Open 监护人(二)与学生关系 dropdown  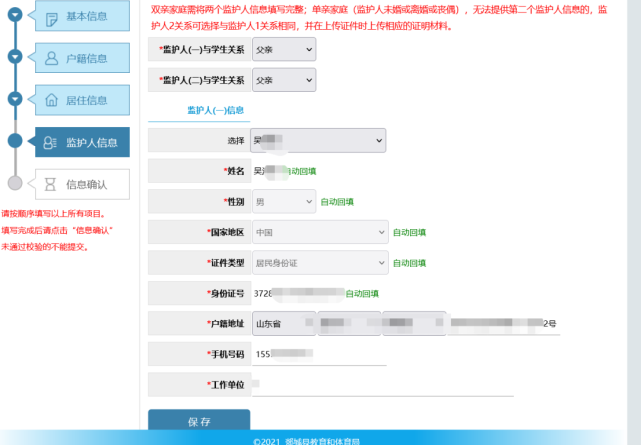point(284,80)
